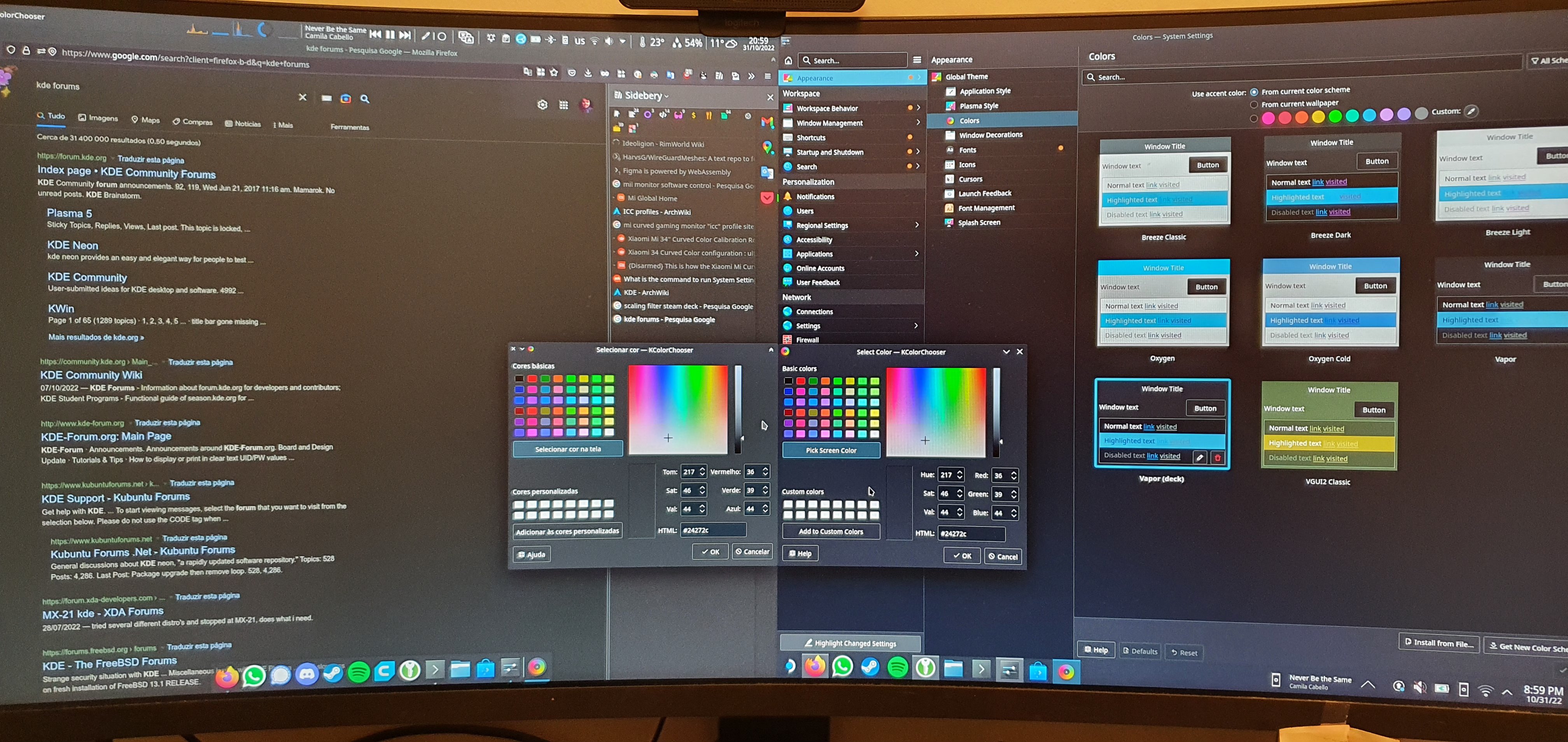
Task: Click Add to Custom Colors button
Action: 831,531
